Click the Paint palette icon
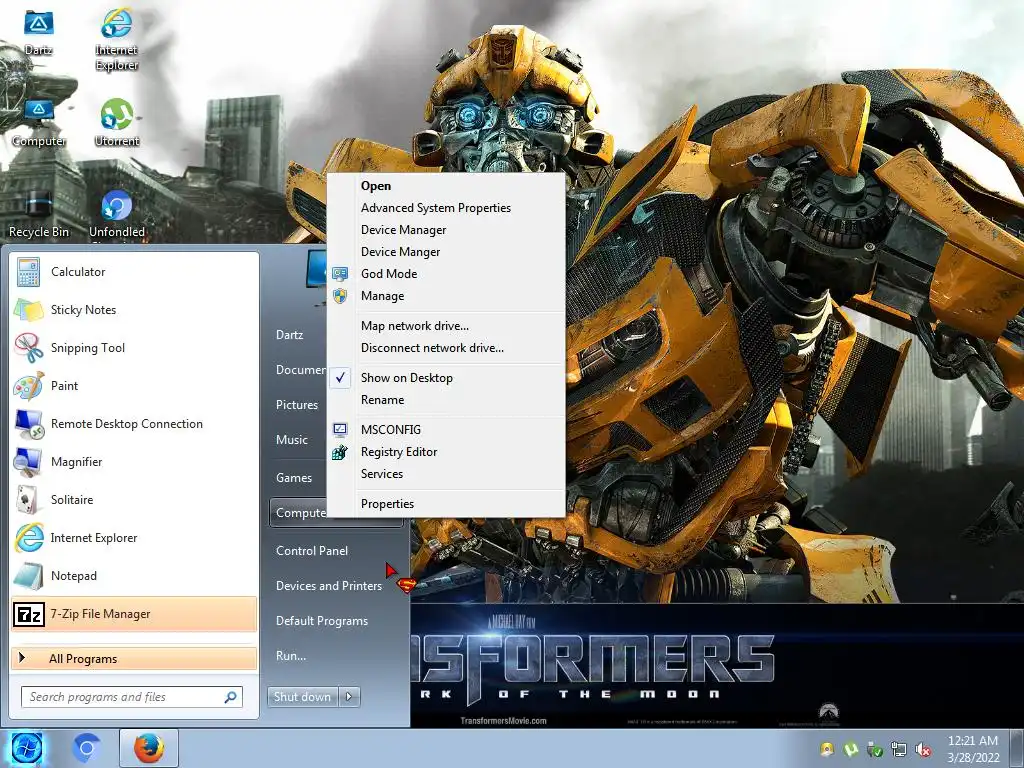This screenshot has width=1024, height=768. (x=29, y=386)
